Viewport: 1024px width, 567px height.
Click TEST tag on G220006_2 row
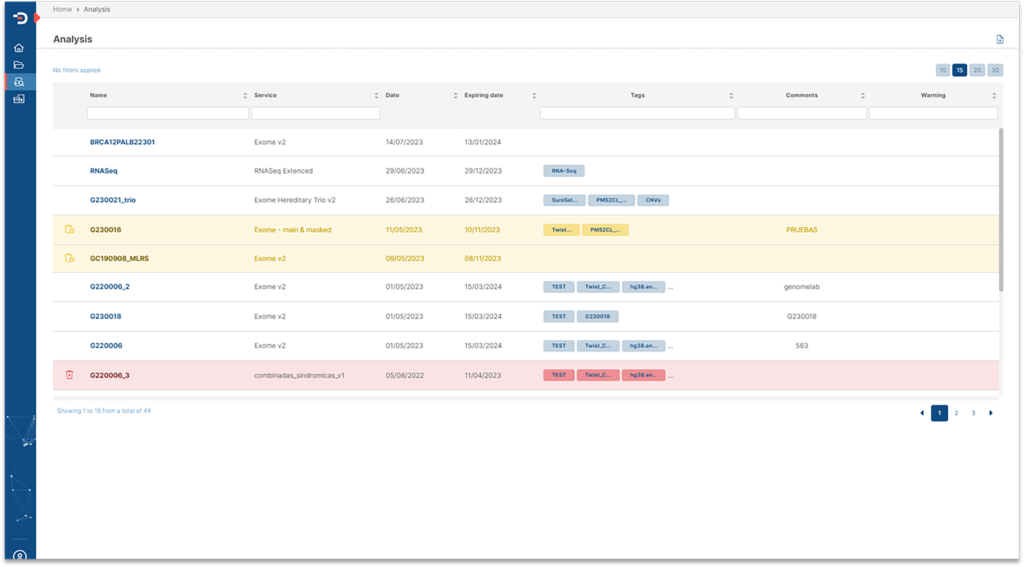point(559,286)
